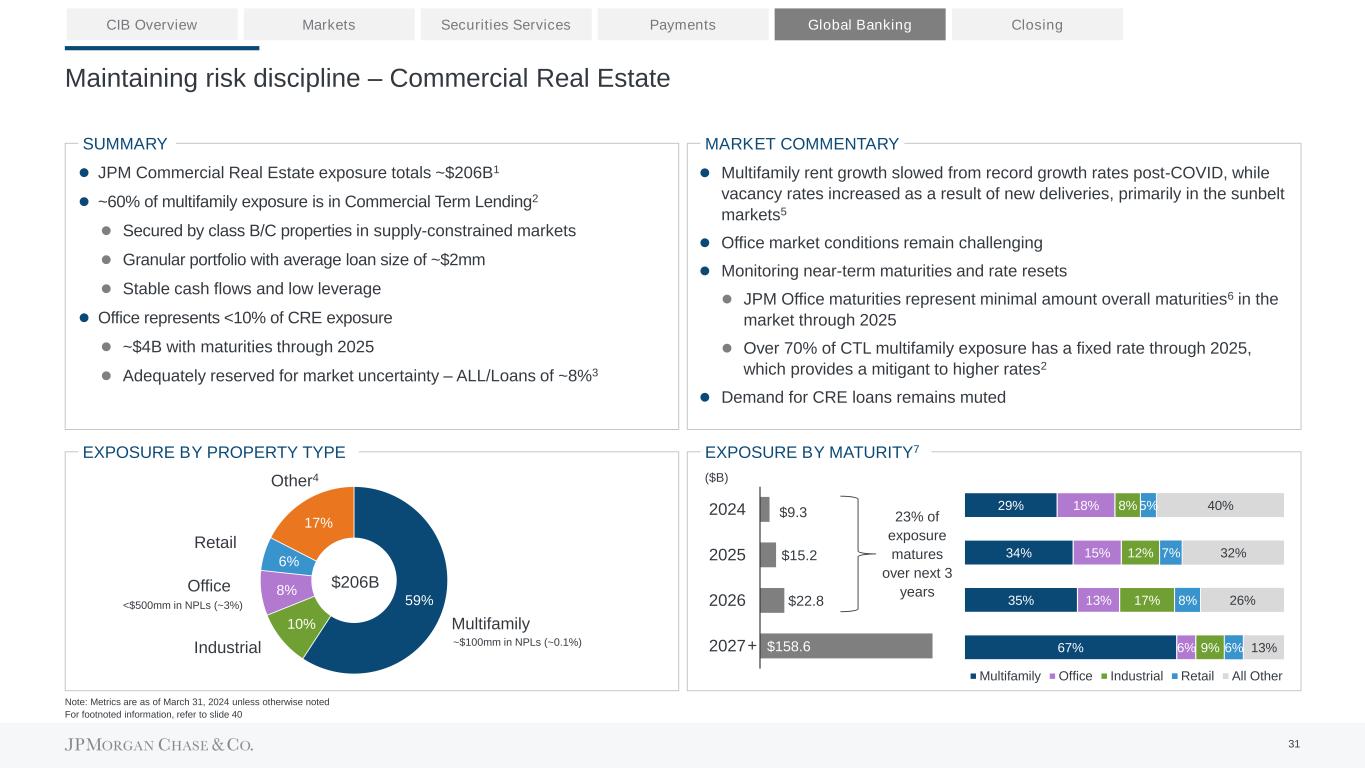1365x768 pixels.
Task: Click the 2025 year label
Action: [x=727, y=555]
